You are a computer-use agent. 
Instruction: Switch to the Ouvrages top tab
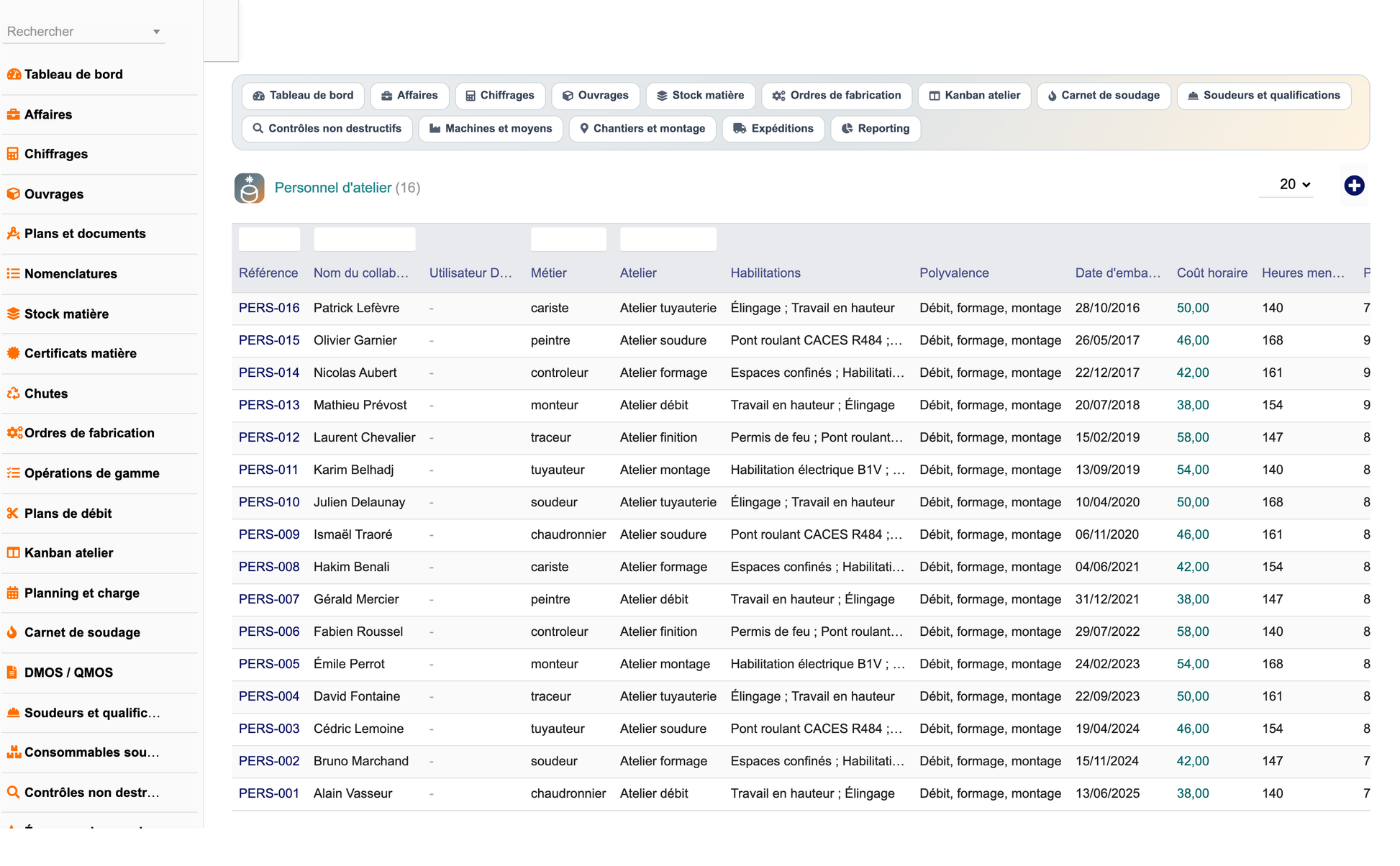click(x=595, y=96)
